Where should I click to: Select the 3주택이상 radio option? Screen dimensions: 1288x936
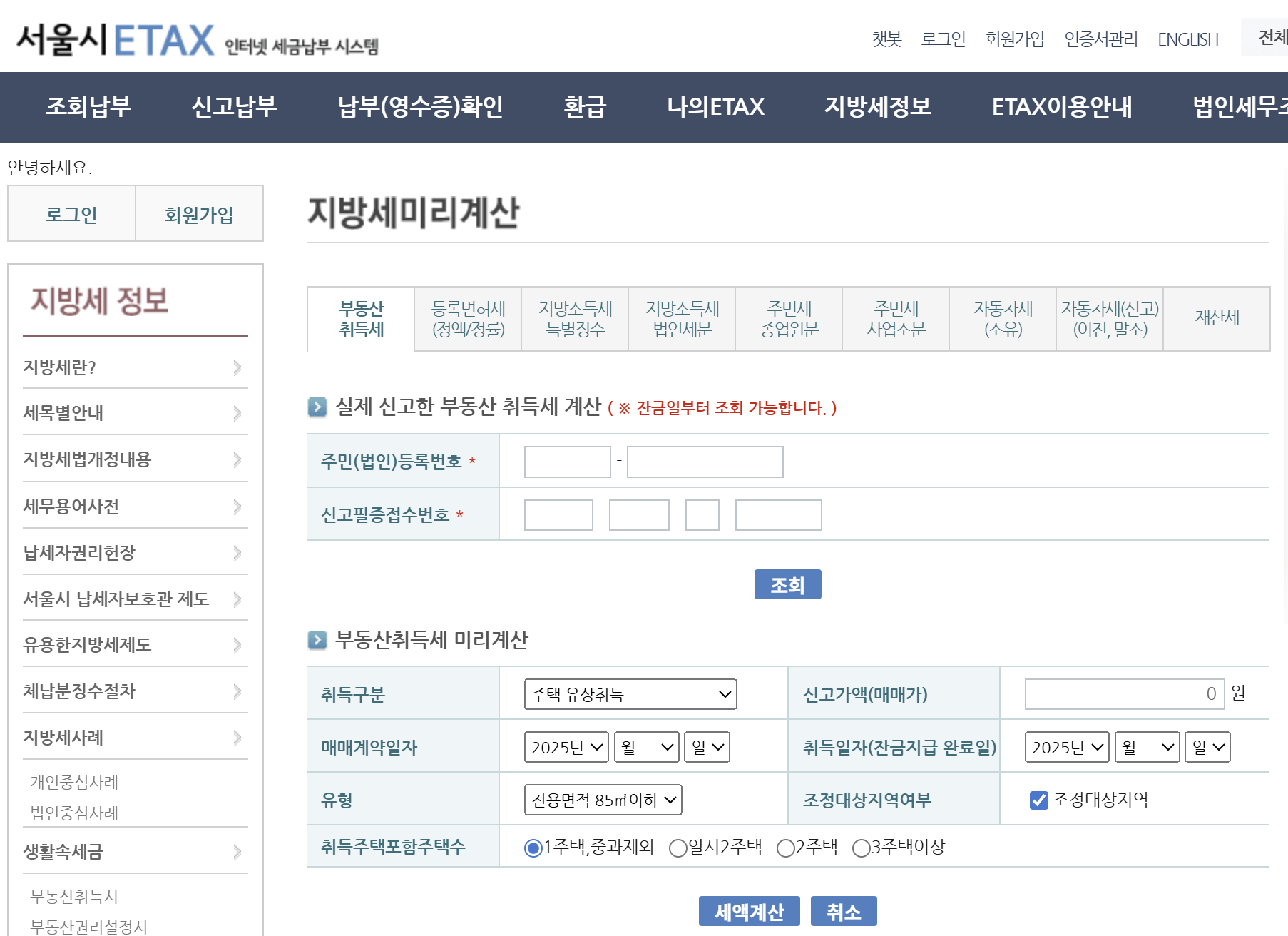(862, 848)
